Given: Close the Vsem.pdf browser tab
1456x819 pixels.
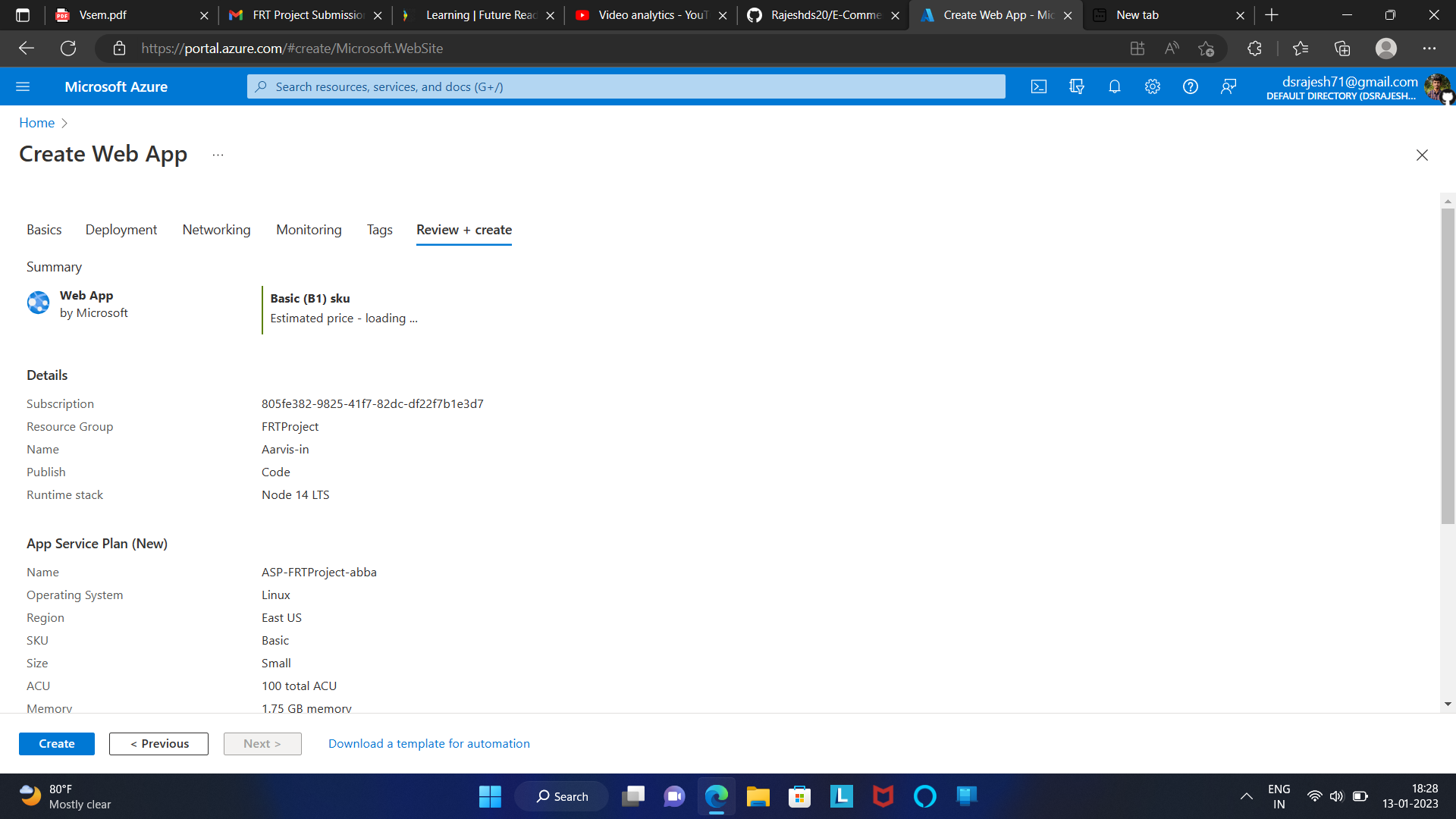Looking at the screenshot, I should [x=204, y=15].
